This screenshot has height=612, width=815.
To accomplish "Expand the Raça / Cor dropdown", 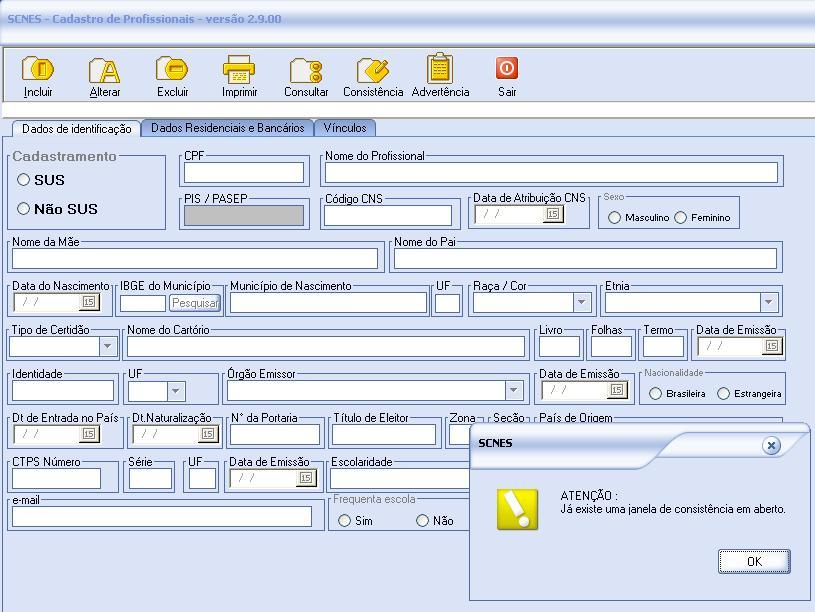I will click(x=581, y=302).
